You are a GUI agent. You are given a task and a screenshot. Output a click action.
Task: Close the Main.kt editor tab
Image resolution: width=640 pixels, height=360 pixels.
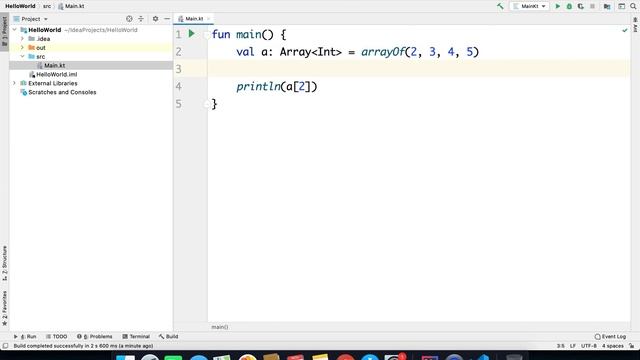tap(209, 19)
